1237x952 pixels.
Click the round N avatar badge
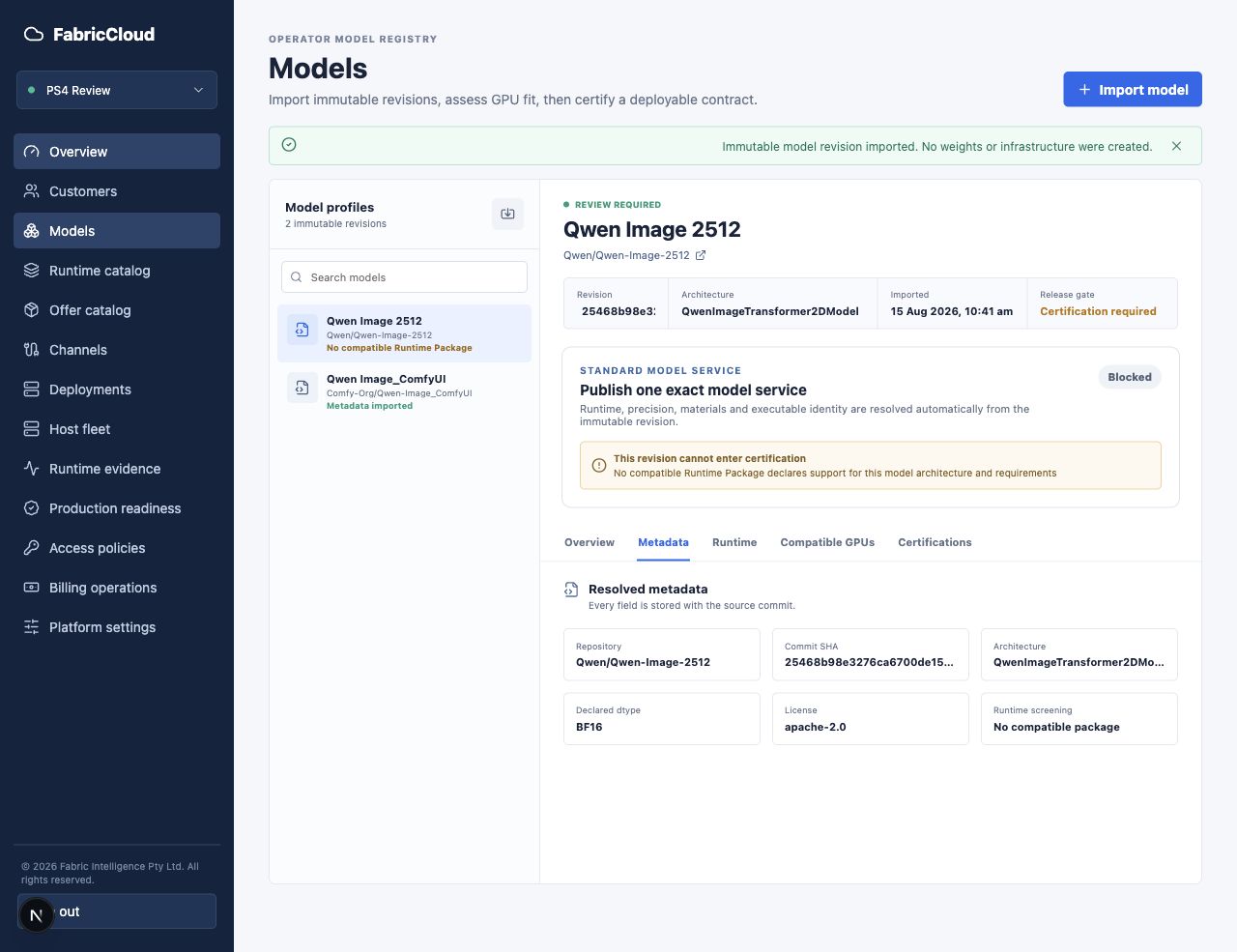(x=37, y=914)
